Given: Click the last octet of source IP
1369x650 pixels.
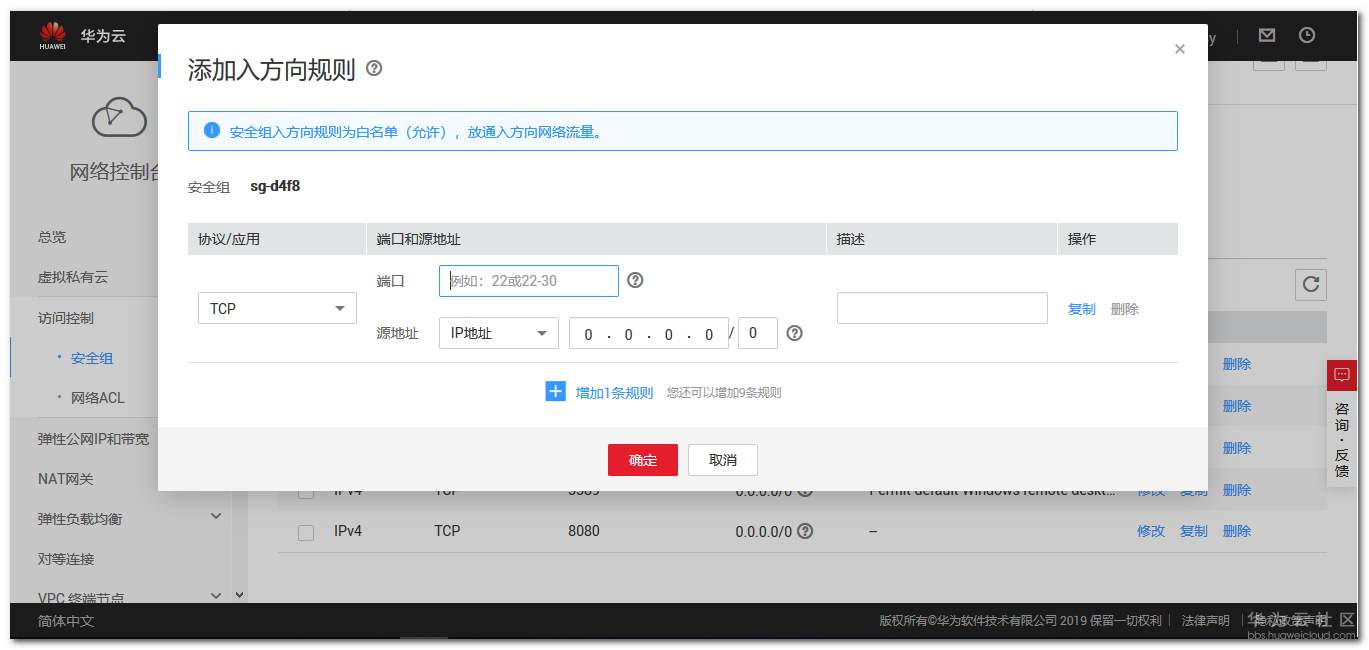Looking at the screenshot, I should click(709, 334).
